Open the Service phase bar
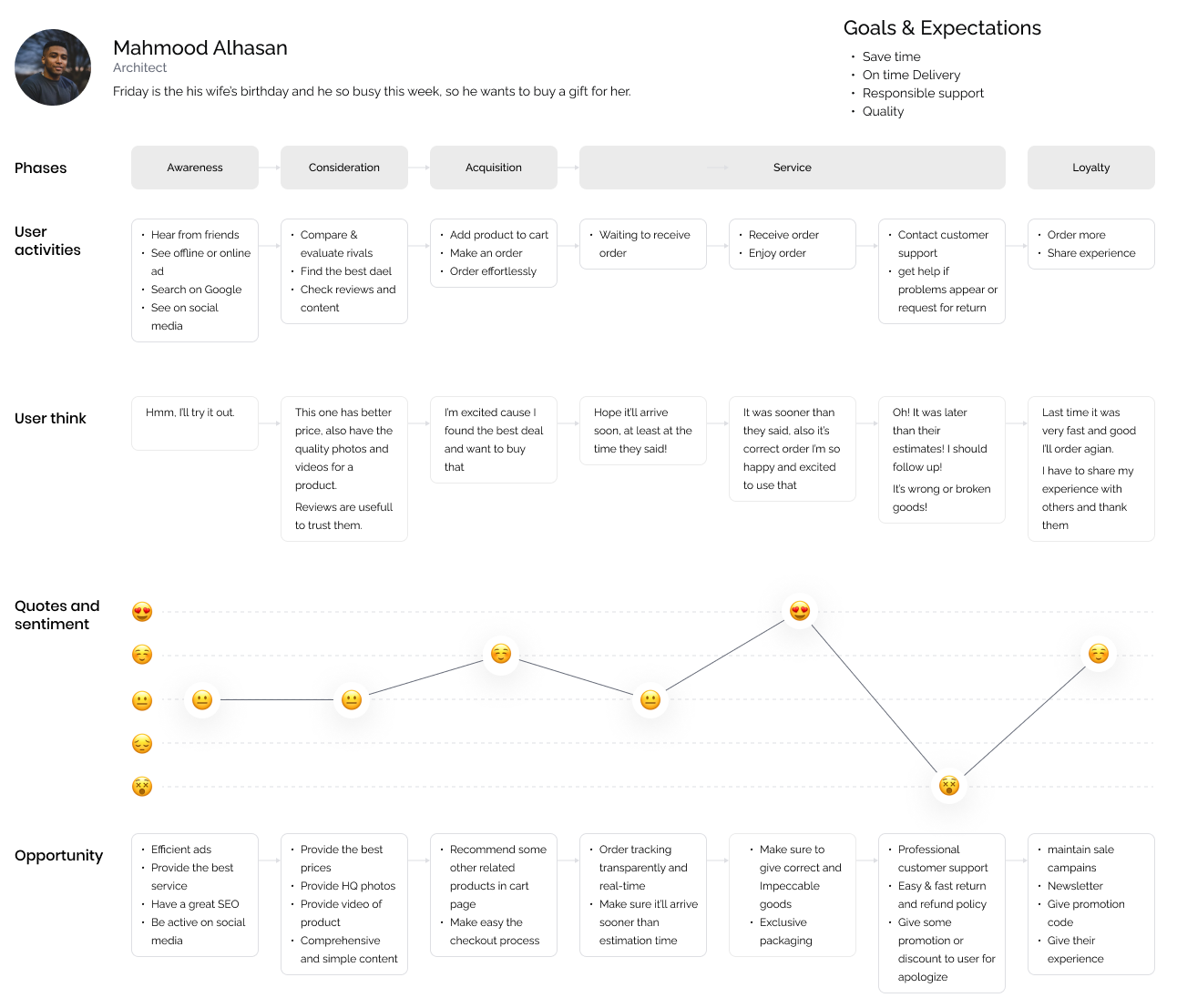This screenshot has width=1177, height=1008. [x=793, y=168]
